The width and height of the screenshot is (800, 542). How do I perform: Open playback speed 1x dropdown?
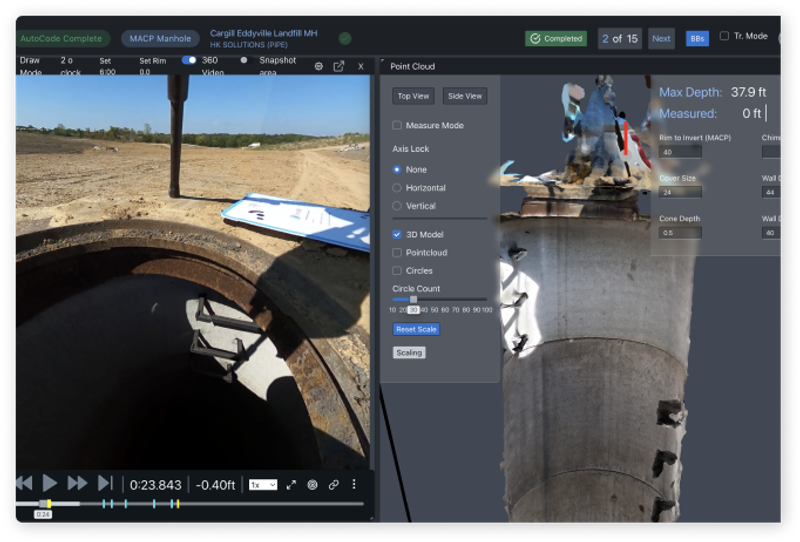(263, 485)
